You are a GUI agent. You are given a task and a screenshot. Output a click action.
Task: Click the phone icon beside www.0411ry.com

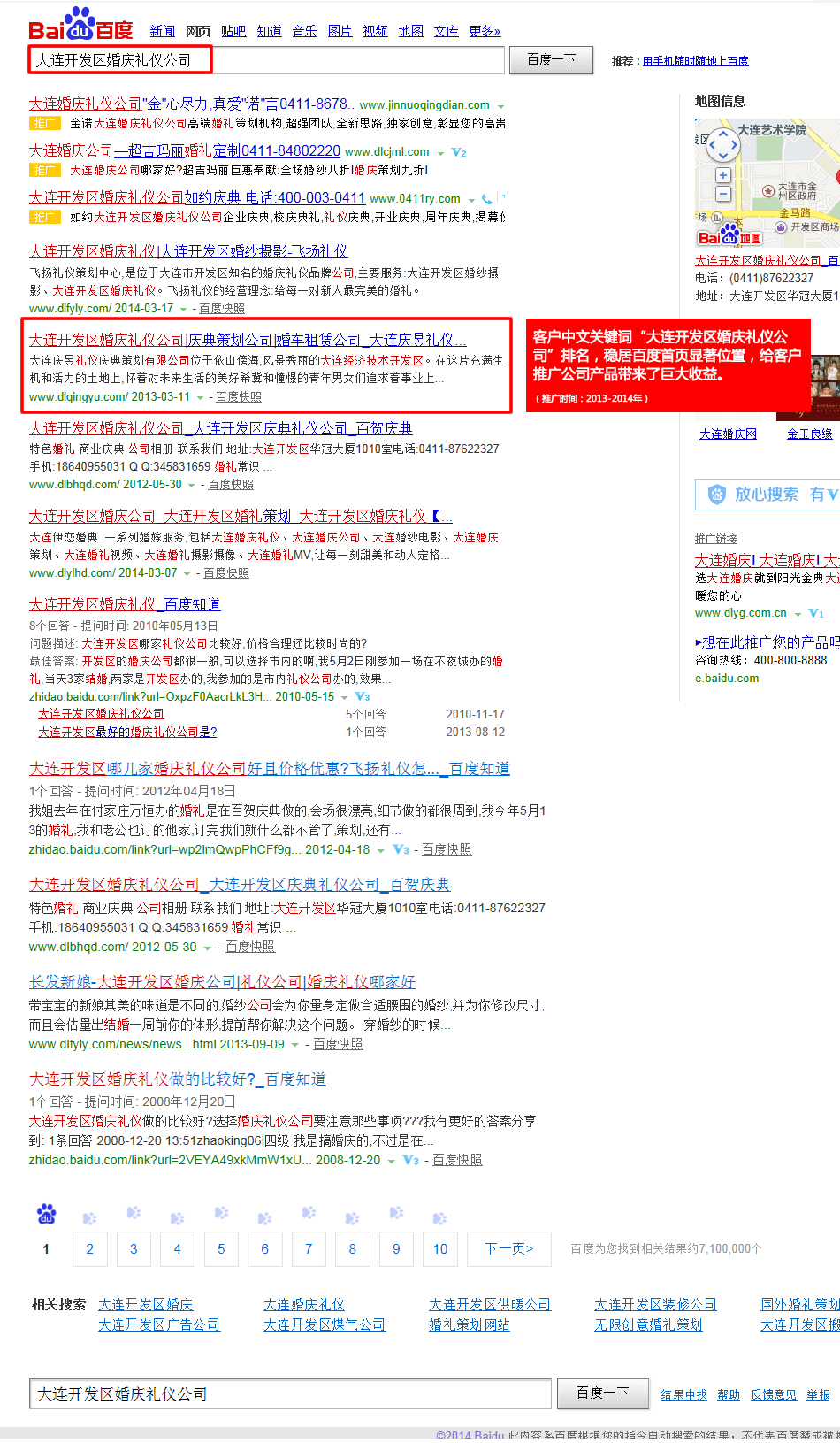pos(487,199)
